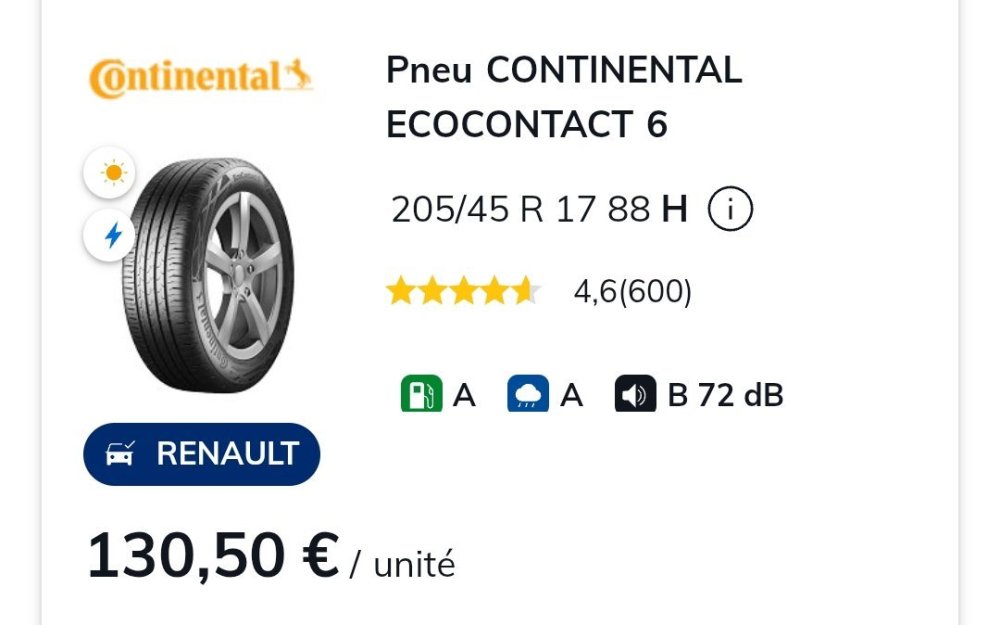Viewport: 1000px width, 625px height.
Task: Click the 205/45 R 17 88 size text
Action: 521,210
